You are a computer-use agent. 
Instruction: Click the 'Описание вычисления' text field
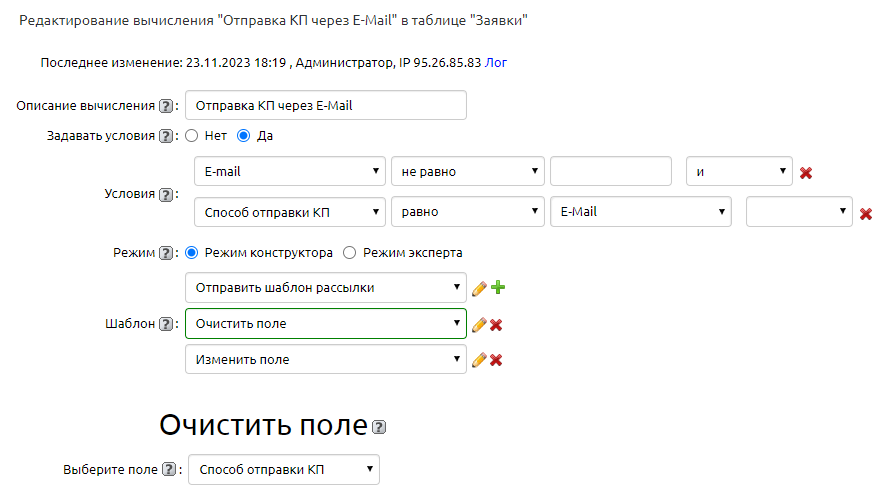(x=326, y=106)
